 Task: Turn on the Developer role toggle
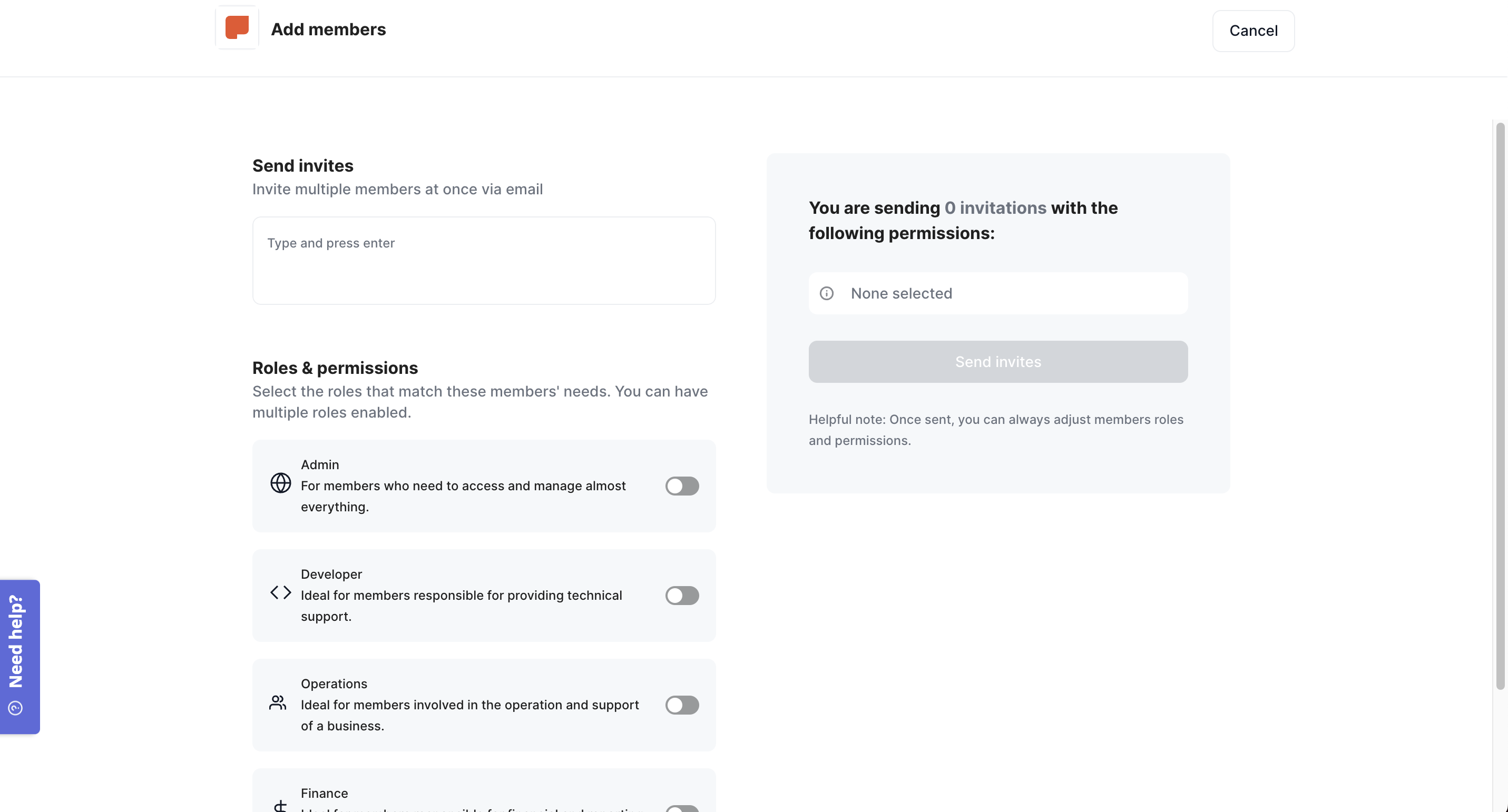681,596
